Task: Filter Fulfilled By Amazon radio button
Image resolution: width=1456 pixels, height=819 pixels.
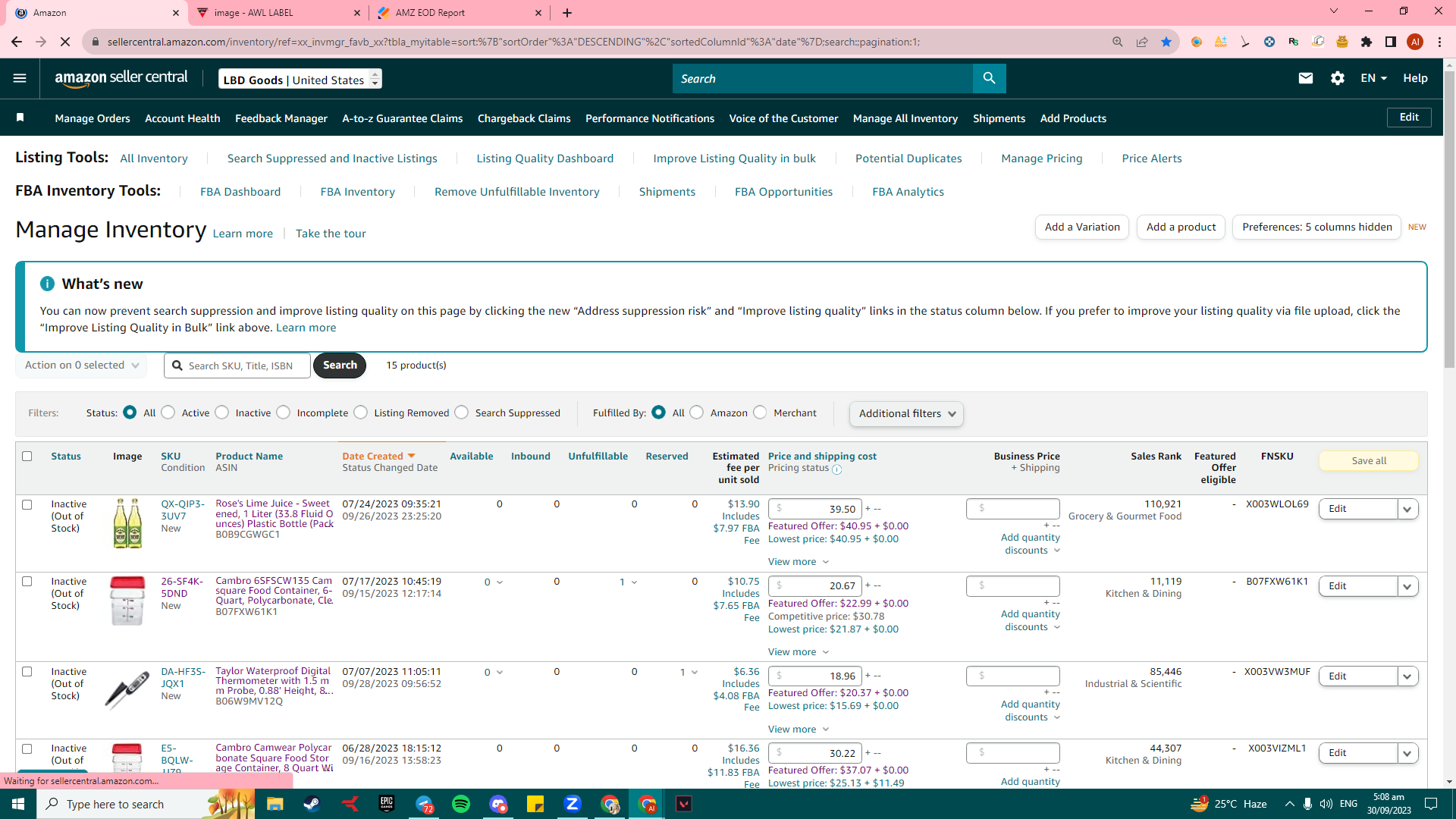Action: coord(697,413)
